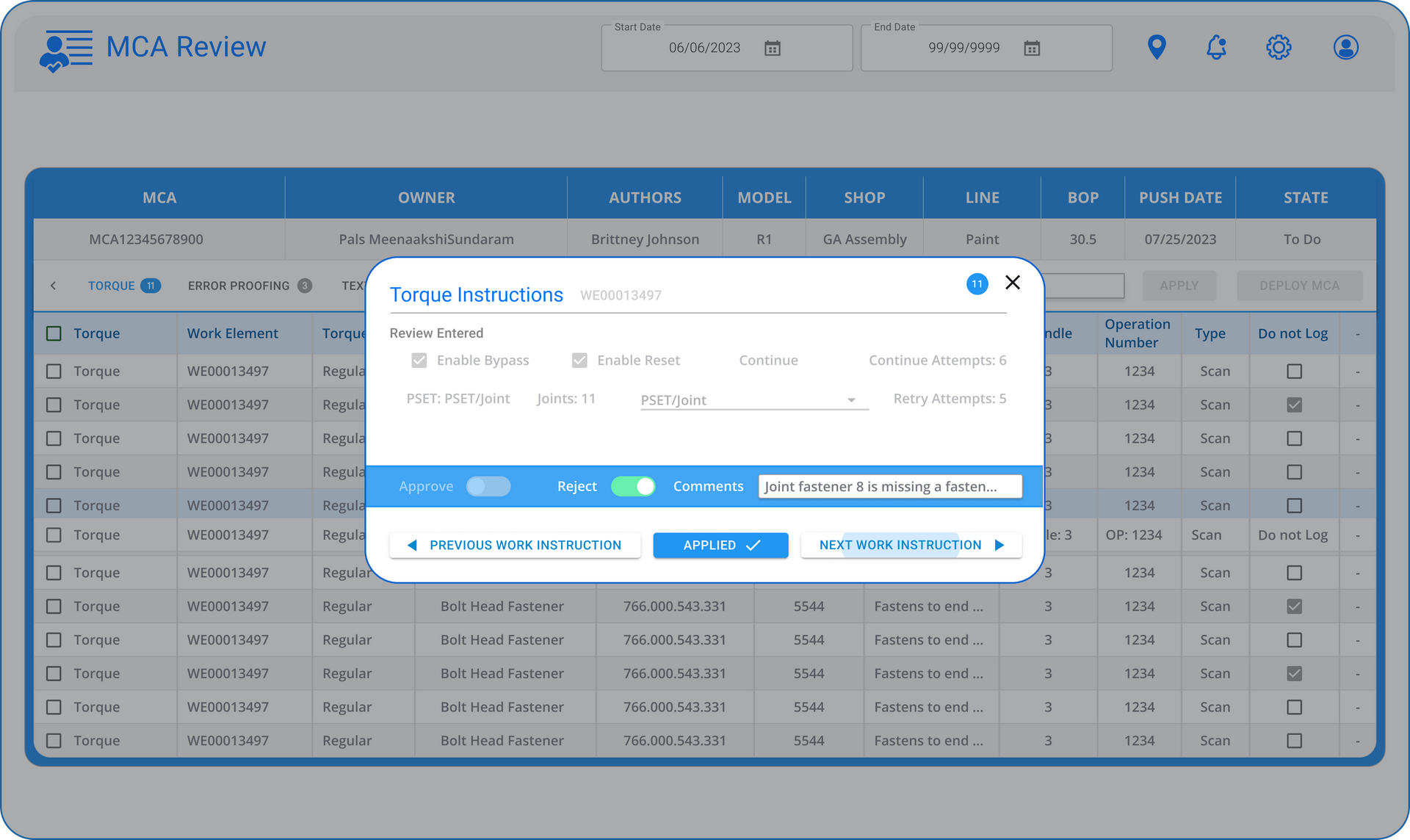Click the APPLIED button

720,545
